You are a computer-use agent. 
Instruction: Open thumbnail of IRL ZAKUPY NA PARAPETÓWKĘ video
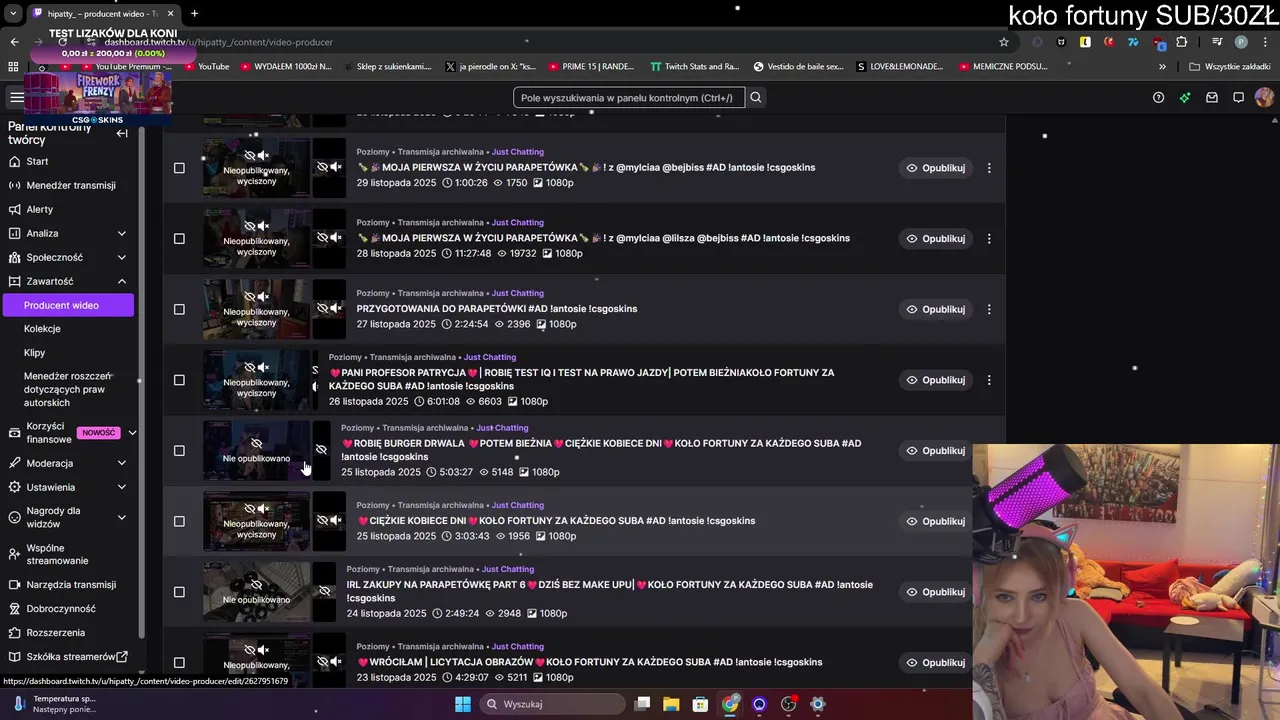[257, 592]
